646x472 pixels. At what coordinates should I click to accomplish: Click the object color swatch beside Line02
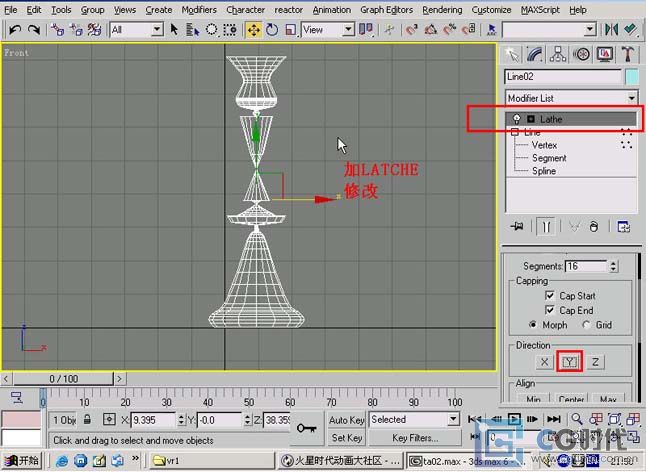[632, 77]
